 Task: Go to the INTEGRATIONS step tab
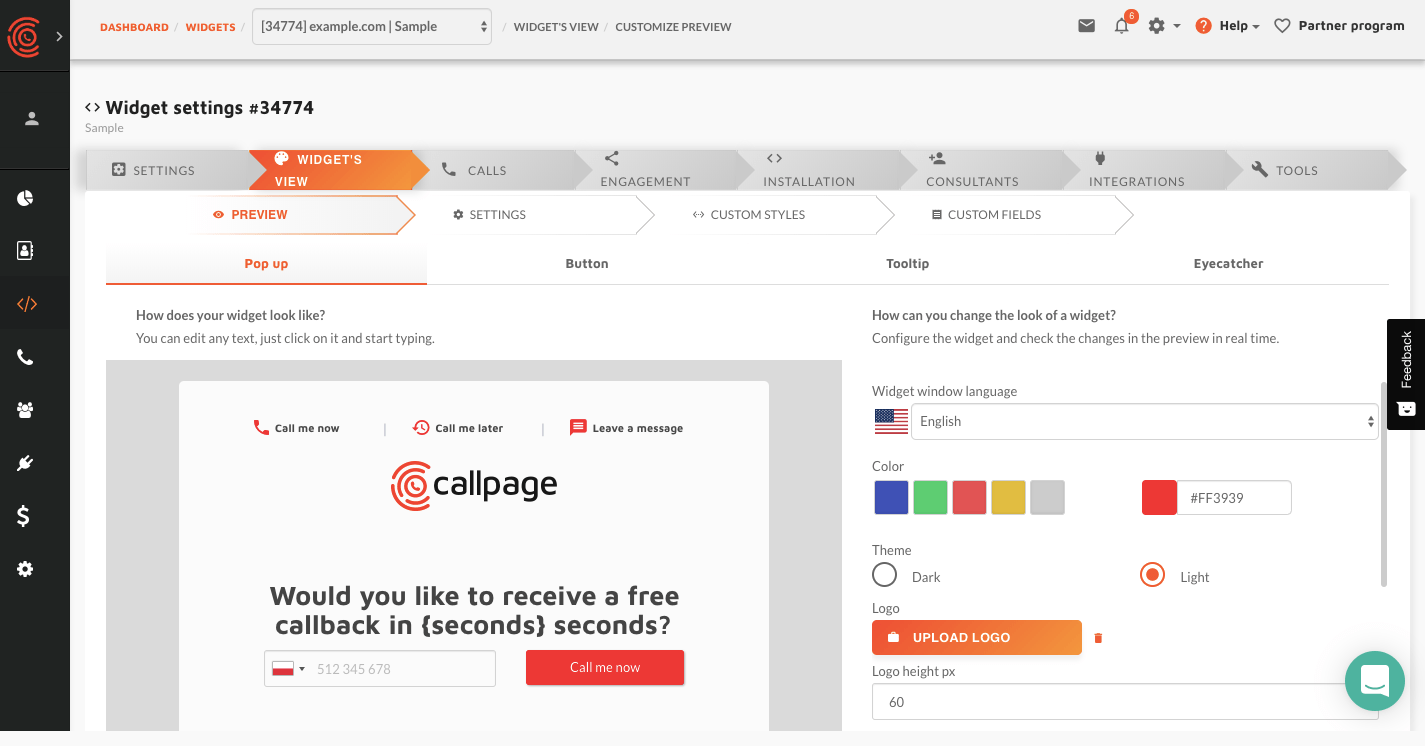1145,170
